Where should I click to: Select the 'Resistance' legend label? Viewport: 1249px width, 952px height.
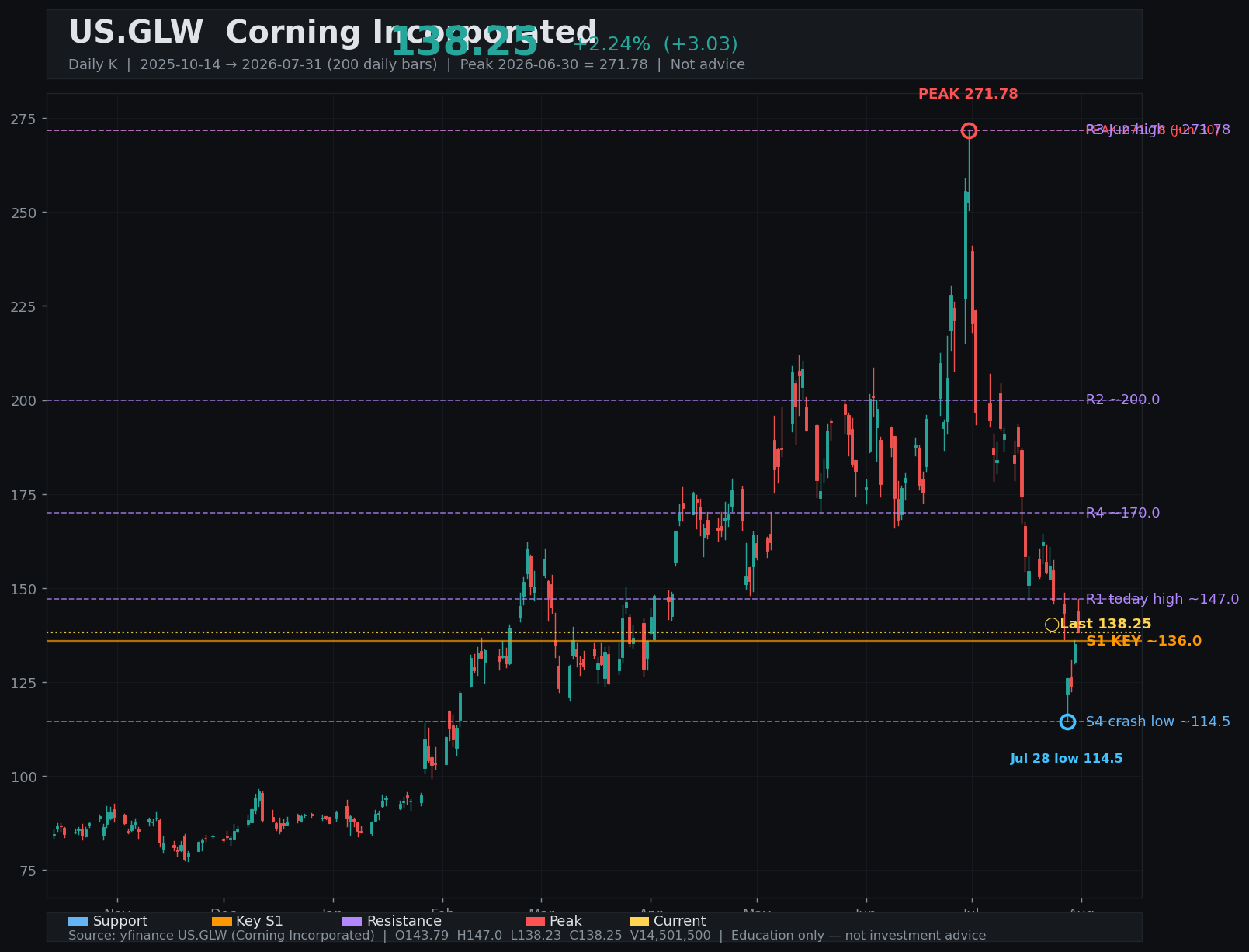point(404,922)
